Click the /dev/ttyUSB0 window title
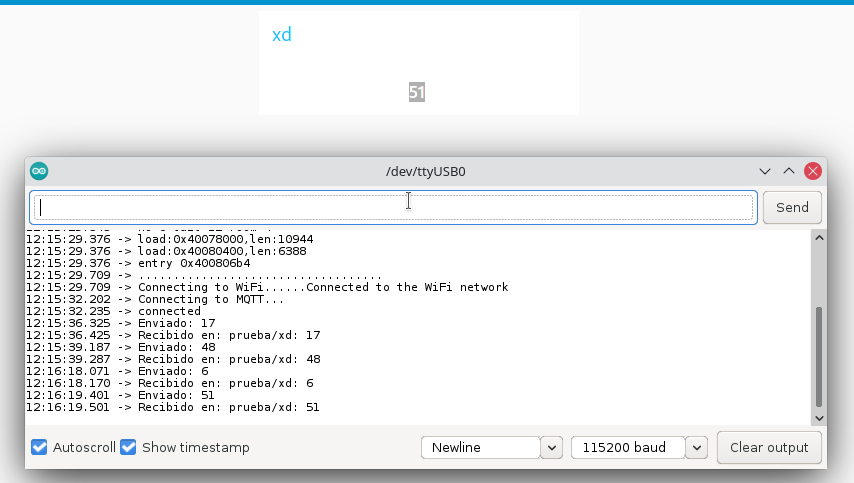The width and height of the screenshot is (854, 483). [x=426, y=171]
